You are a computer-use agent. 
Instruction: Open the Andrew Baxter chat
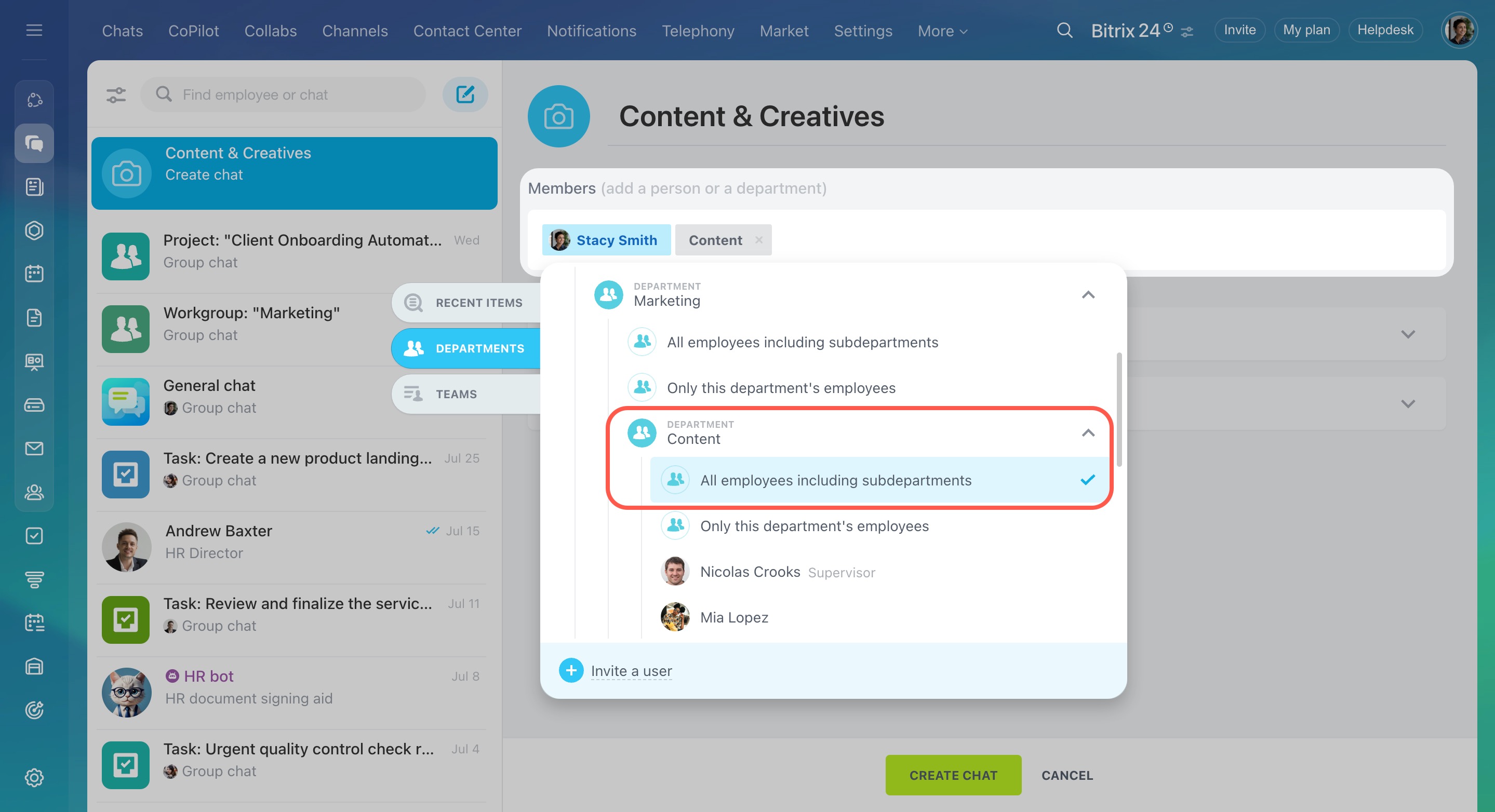click(x=293, y=547)
